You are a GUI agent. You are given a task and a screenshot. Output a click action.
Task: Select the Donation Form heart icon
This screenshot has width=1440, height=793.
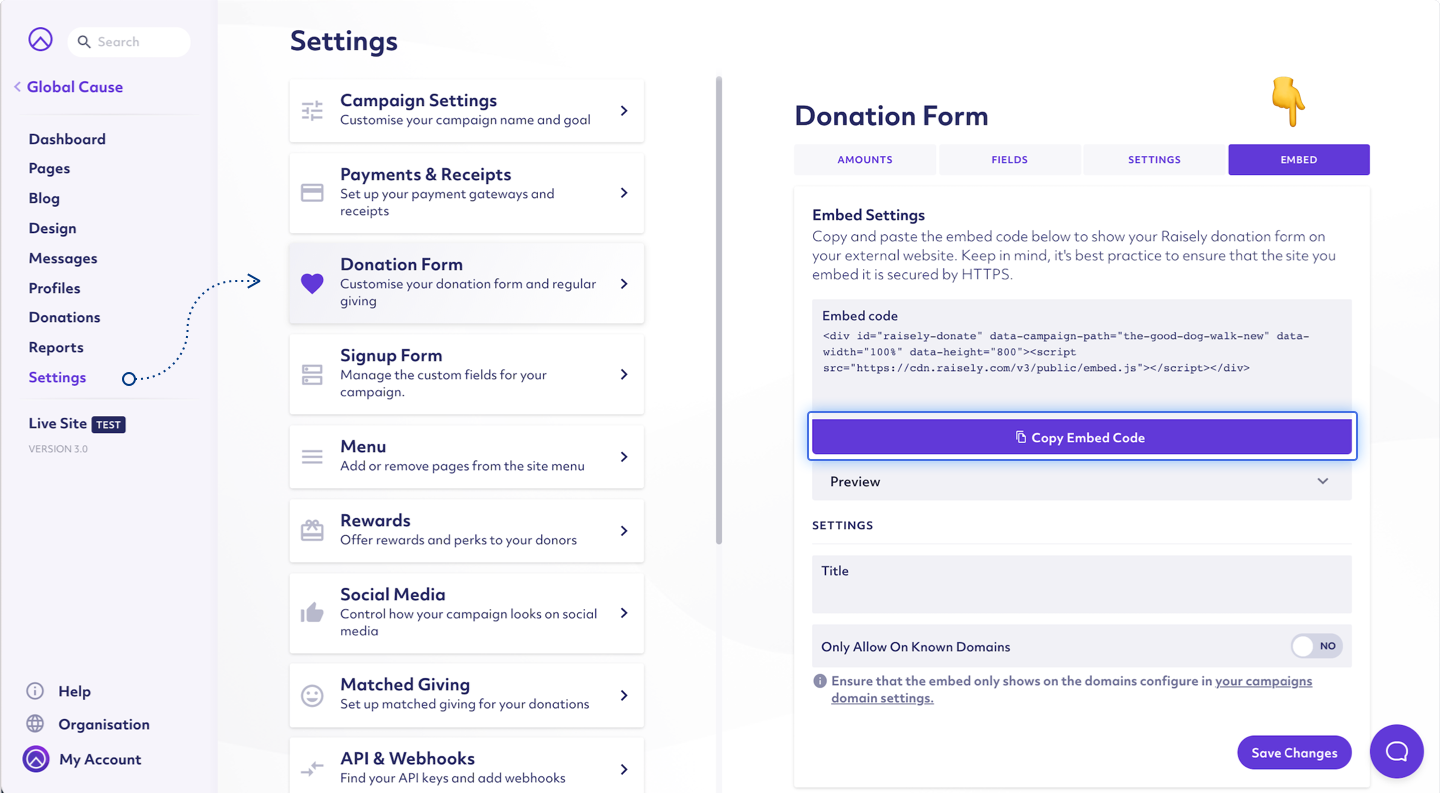(x=311, y=283)
